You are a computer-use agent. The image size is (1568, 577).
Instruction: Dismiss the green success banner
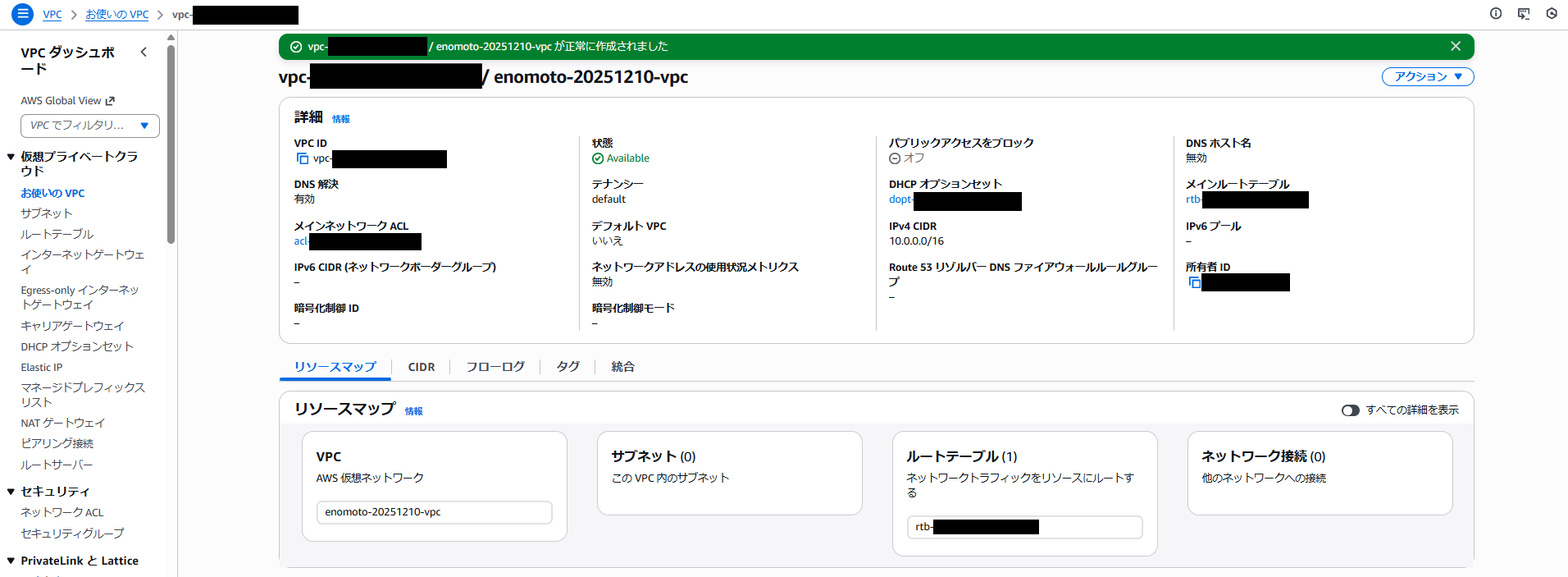coord(1456,46)
